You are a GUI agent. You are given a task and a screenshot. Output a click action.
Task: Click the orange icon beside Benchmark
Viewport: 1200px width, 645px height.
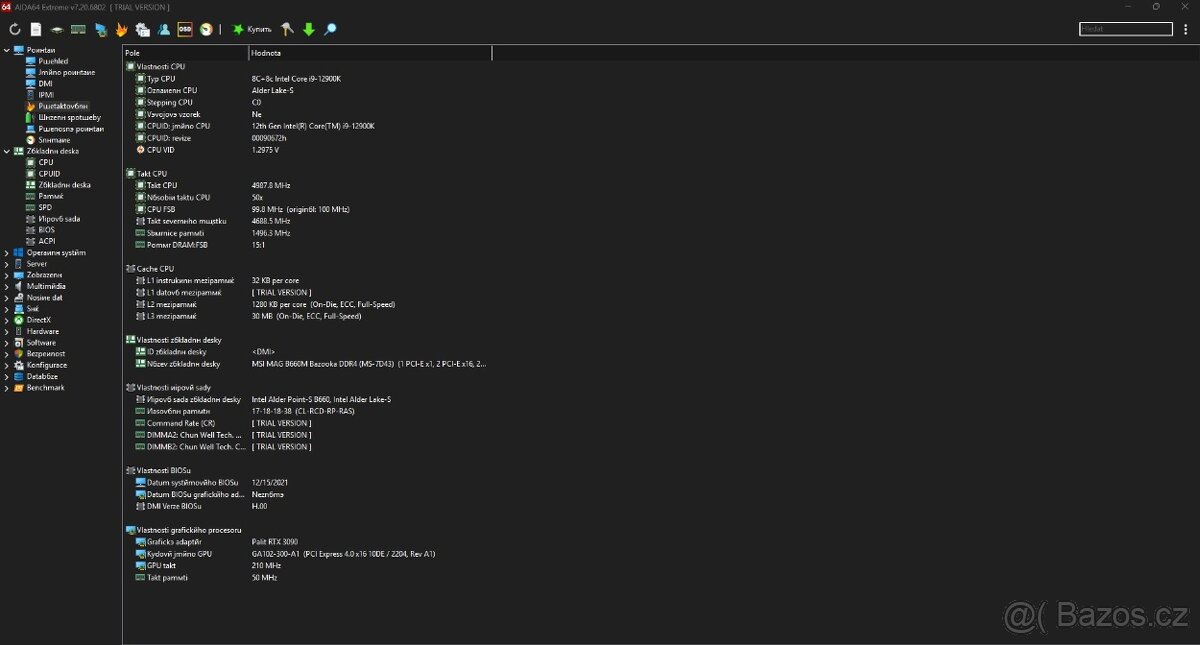(x=18, y=388)
